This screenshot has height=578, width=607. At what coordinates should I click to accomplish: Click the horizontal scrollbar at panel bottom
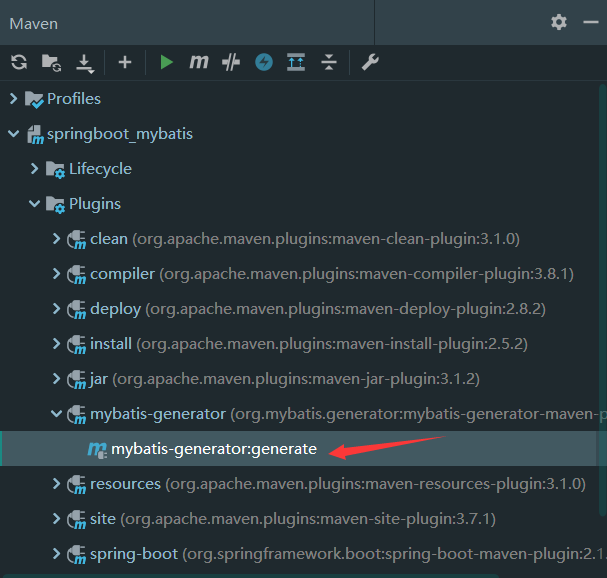tap(250, 576)
